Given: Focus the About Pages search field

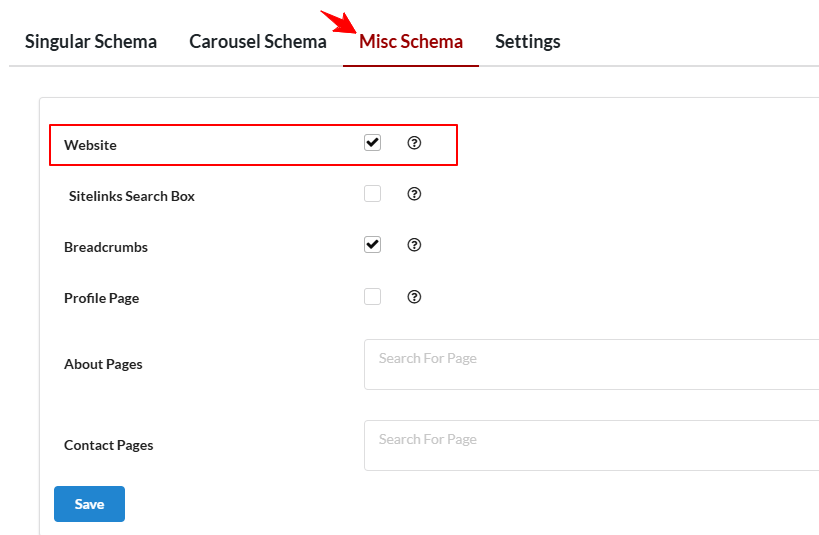Looking at the screenshot, I should point(591,364).
